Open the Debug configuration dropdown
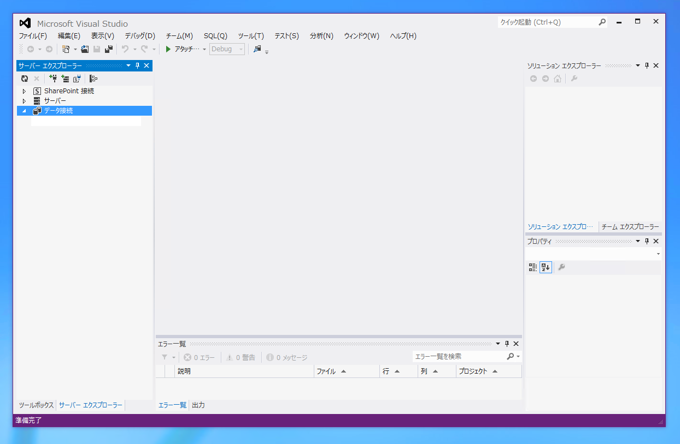 [x=227, y=49]
